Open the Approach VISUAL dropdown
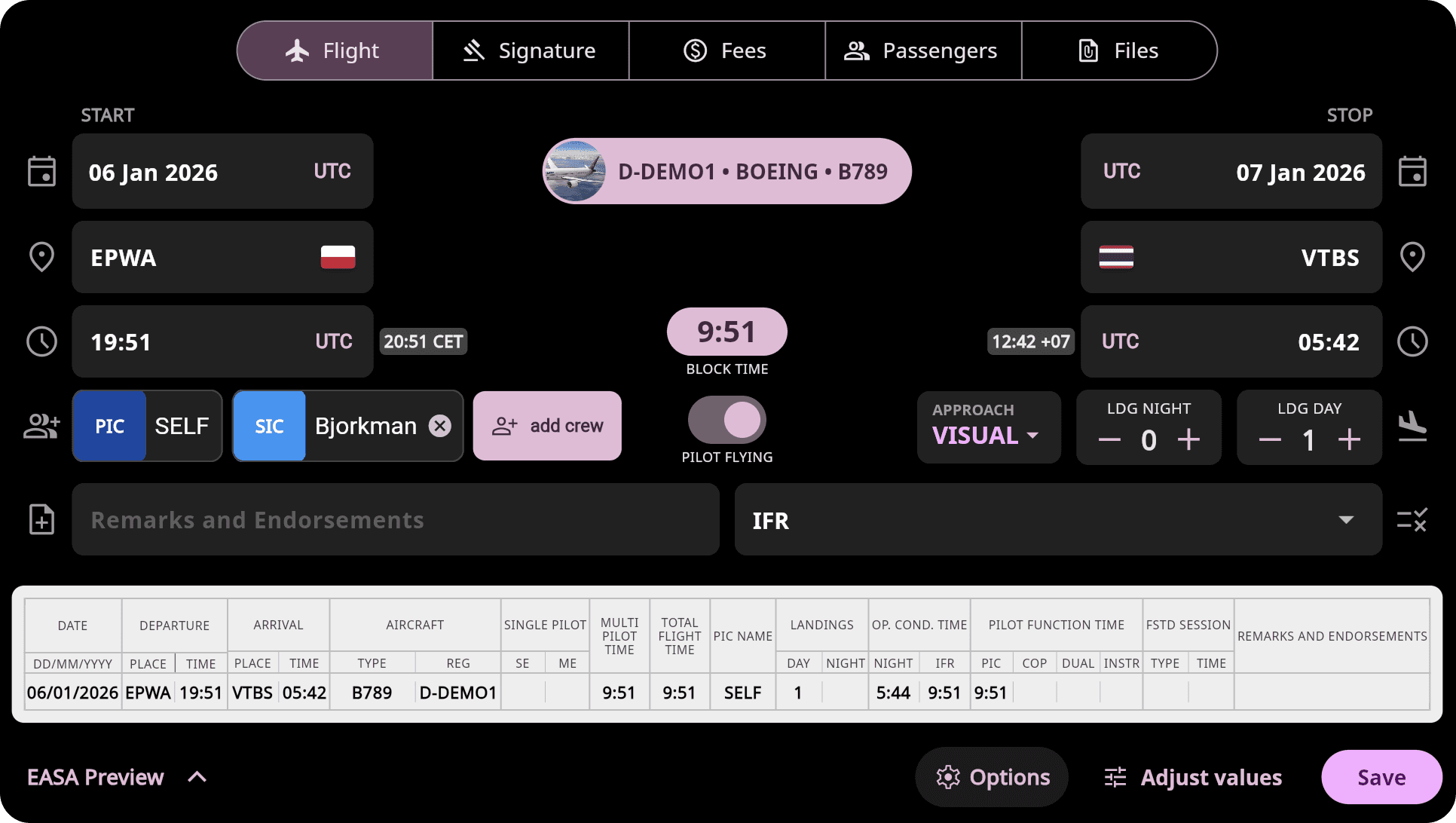 coord(986,435)
